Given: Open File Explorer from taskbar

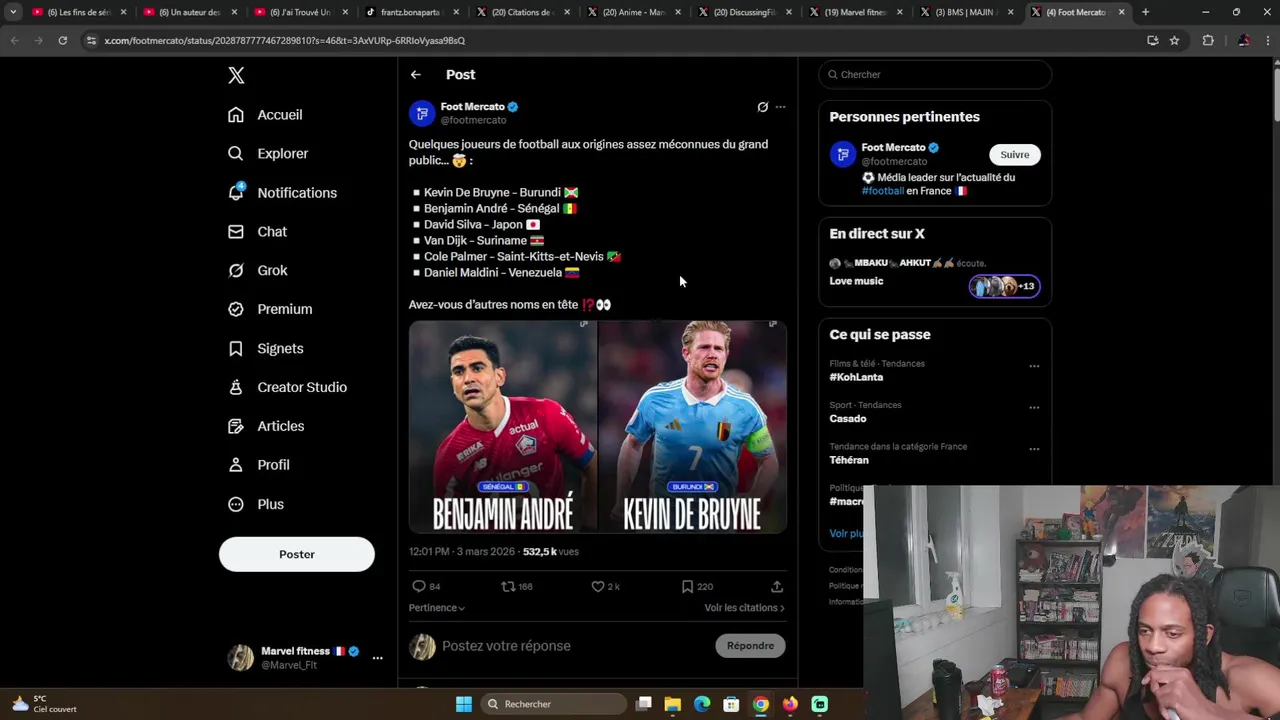Looking at the screenshot, I should pos(673,704).
